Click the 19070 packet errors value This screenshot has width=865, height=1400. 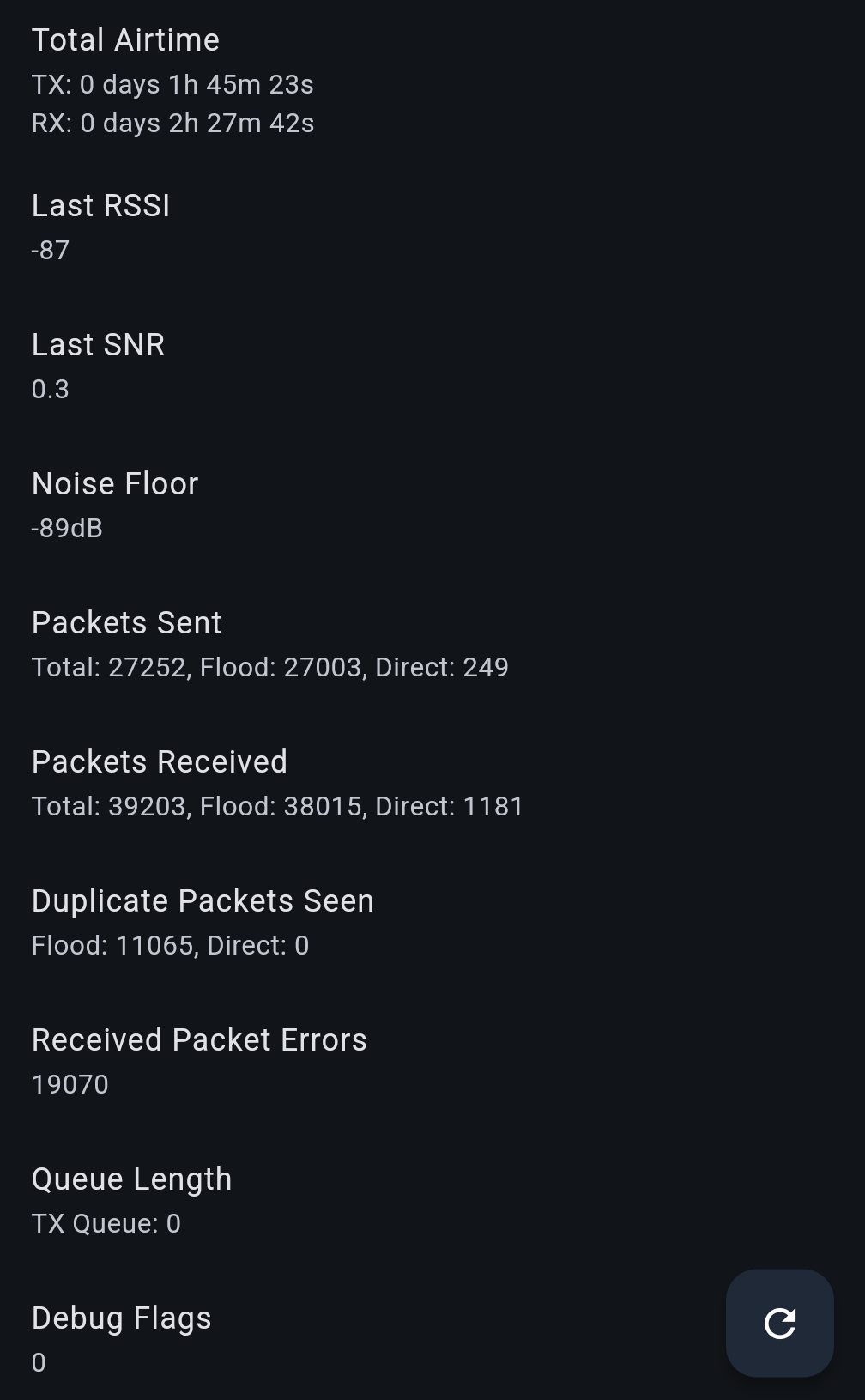pos(70,1085)
